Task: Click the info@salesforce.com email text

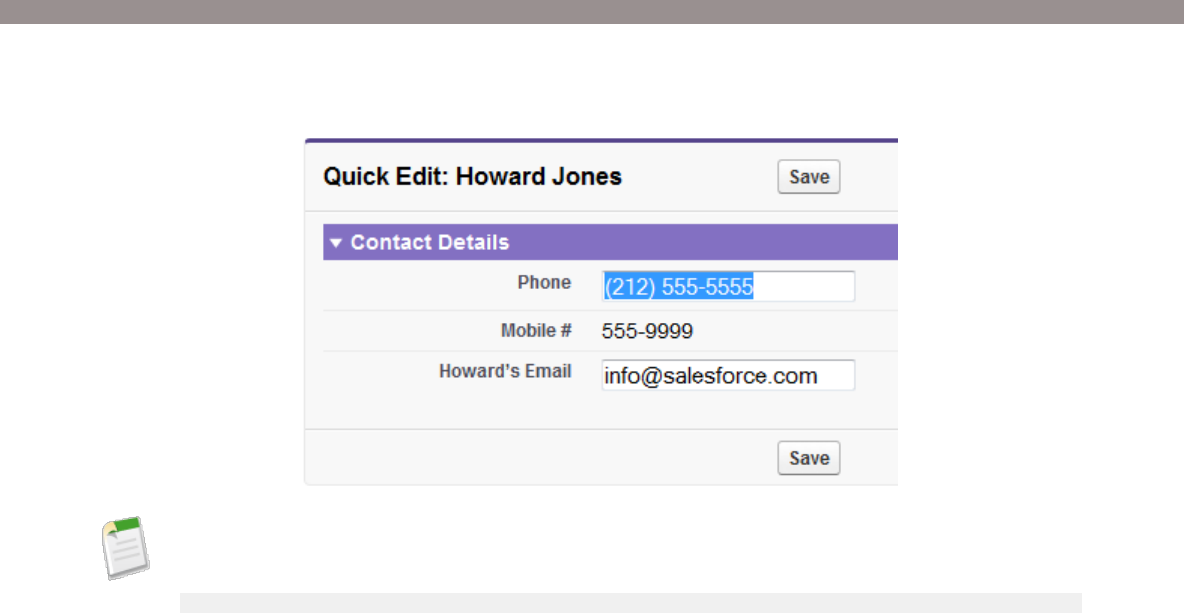Action: coord(711,376)
